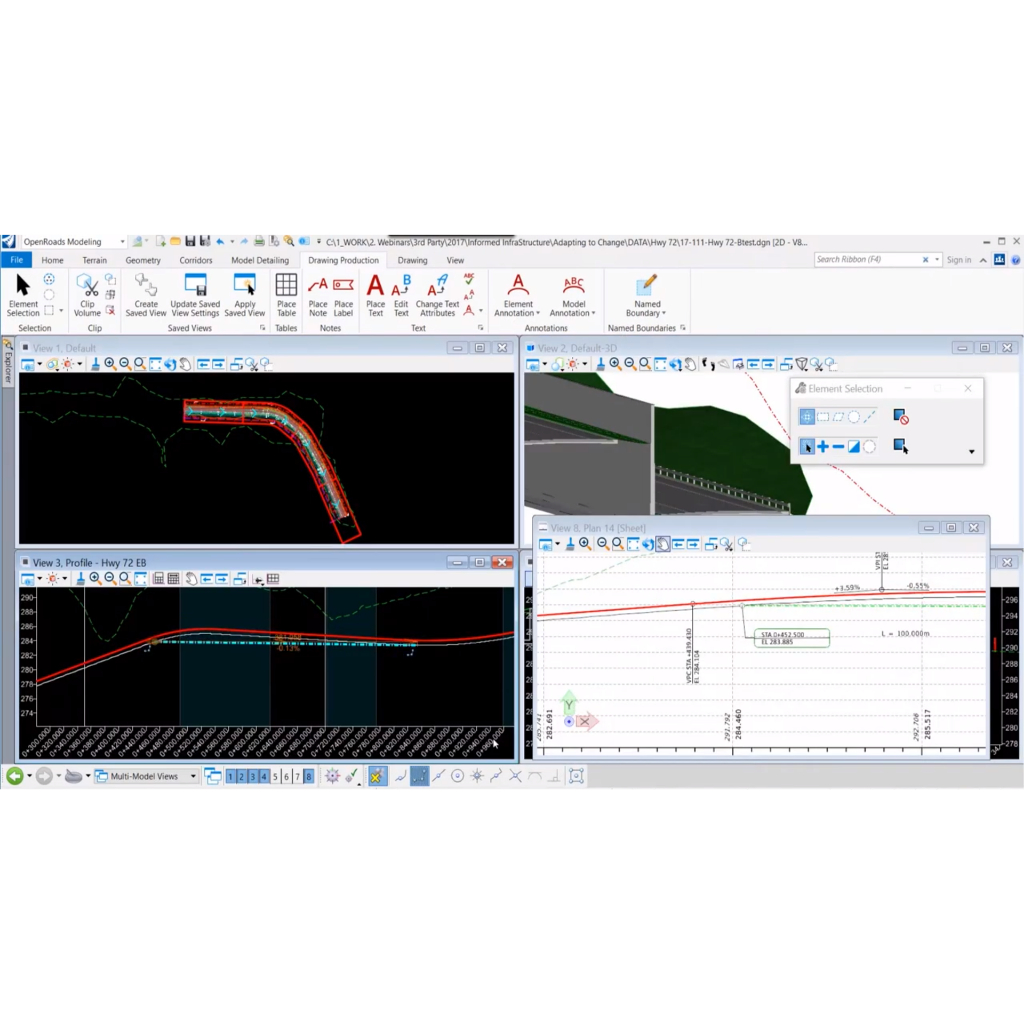
Task: Click the Apply Saved View icon
Action: click(244, 294)
